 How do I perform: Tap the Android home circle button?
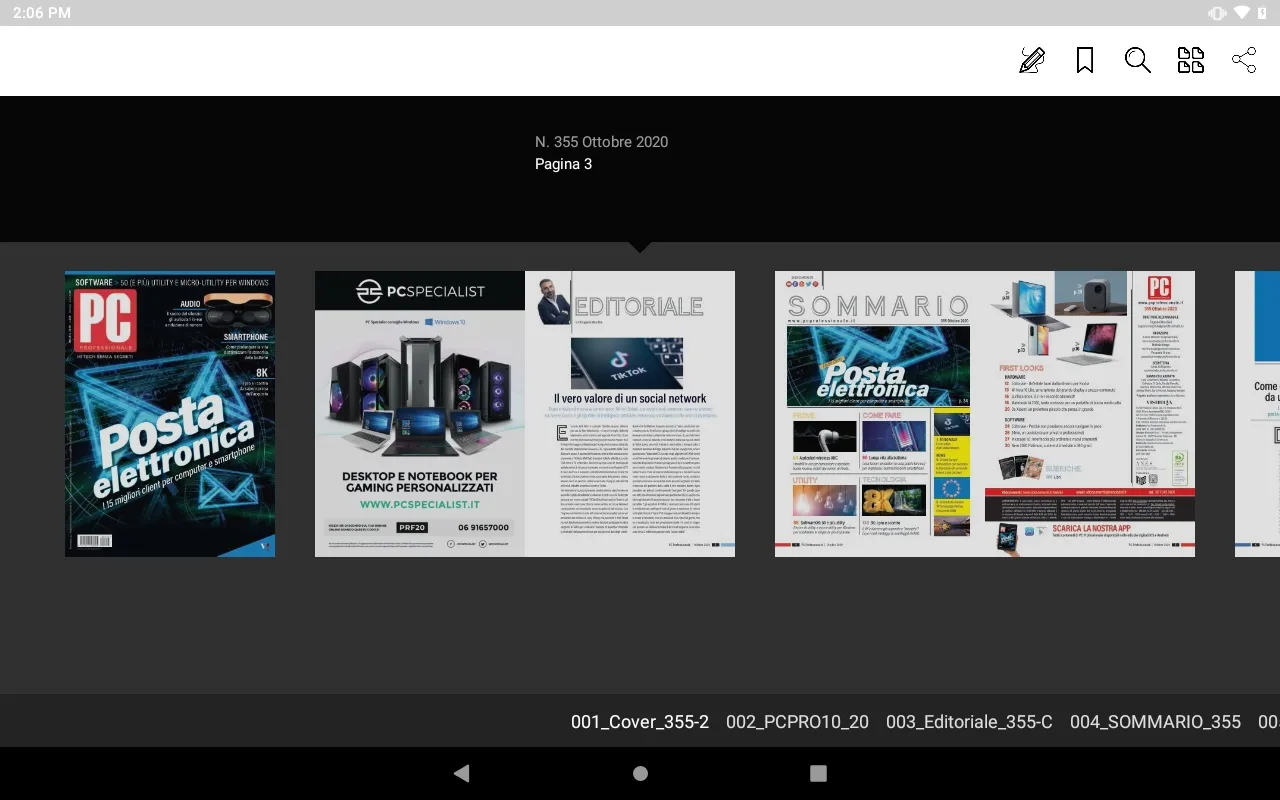tap(640, 773)
